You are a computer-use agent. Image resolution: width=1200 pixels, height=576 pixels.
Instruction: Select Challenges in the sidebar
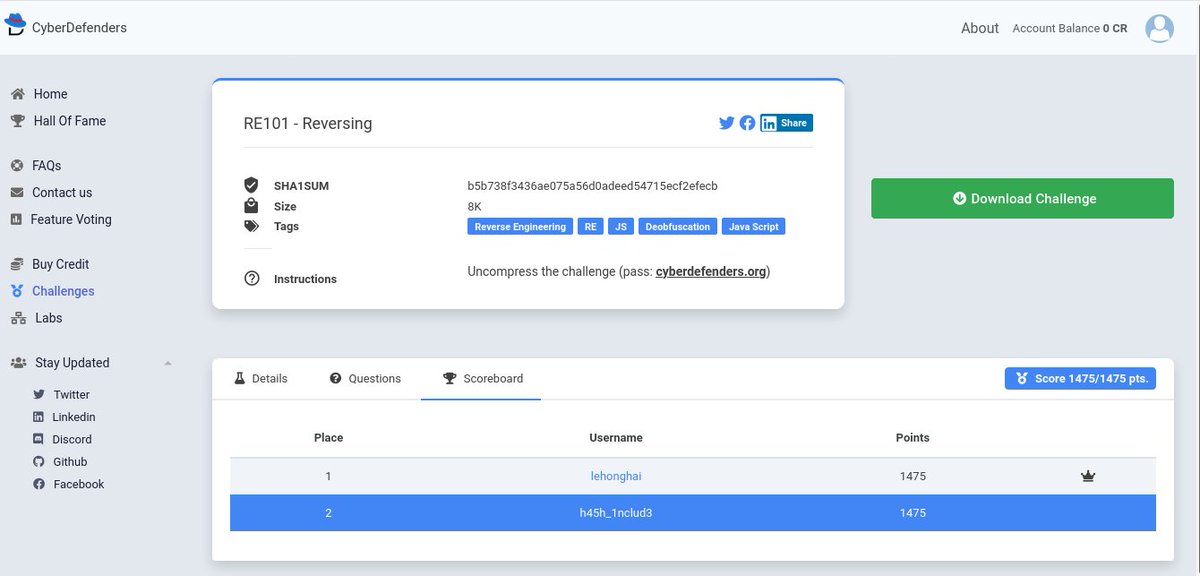[62, 290]
